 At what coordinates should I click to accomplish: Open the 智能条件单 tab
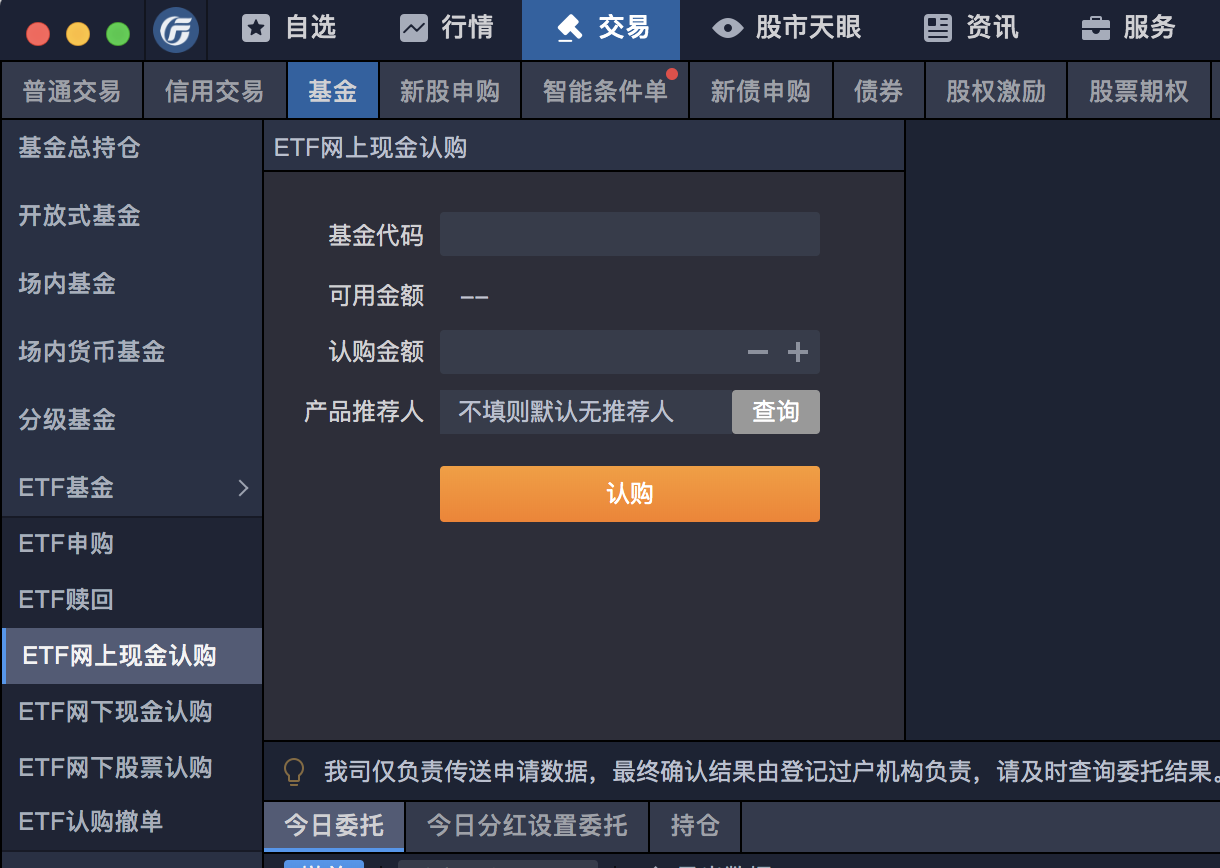(605, 92)
